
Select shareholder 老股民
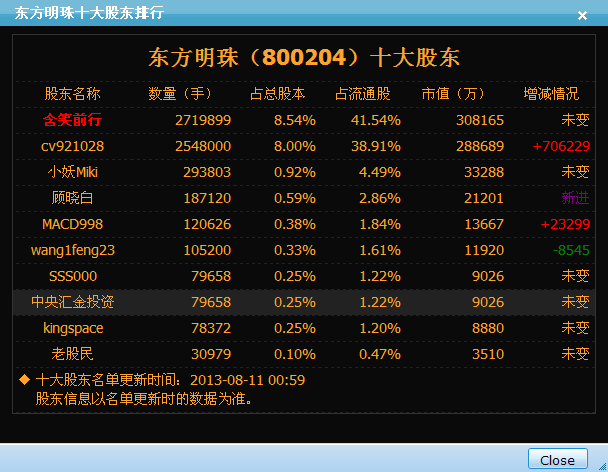[x=73, y=354]
